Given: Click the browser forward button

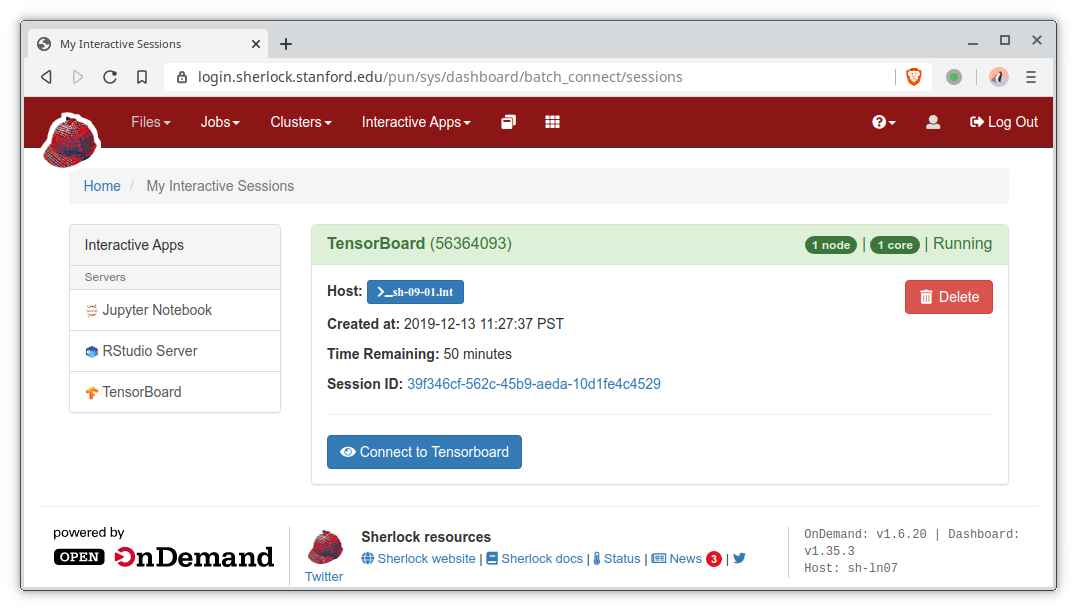Looking at the screenshot, I should pyautogui.click(x=78, y=77).
